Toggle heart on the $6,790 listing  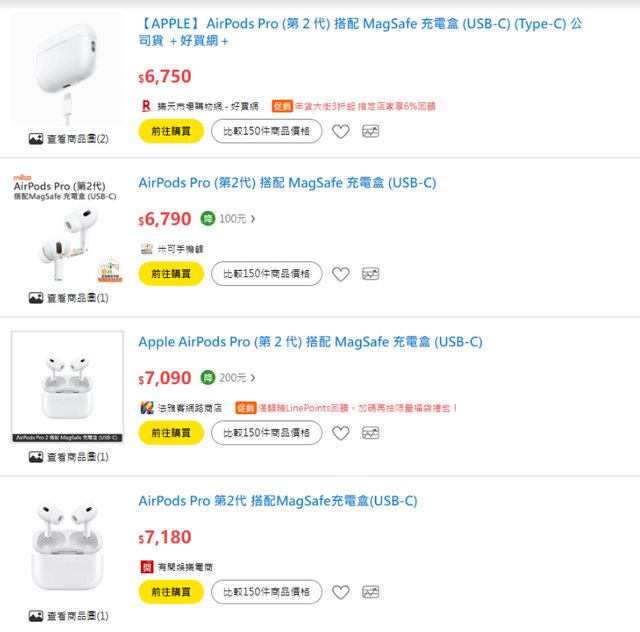pos(340,274)
